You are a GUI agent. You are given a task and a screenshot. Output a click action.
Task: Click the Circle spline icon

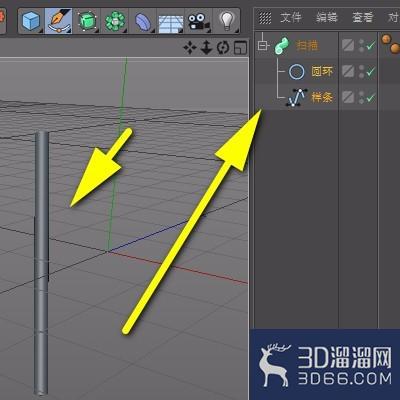click(296, 72)
